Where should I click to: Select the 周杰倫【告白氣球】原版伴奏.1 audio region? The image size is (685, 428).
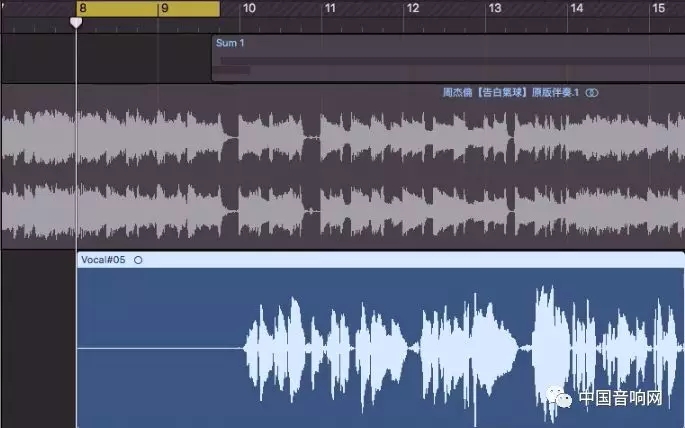coord(342,166)
